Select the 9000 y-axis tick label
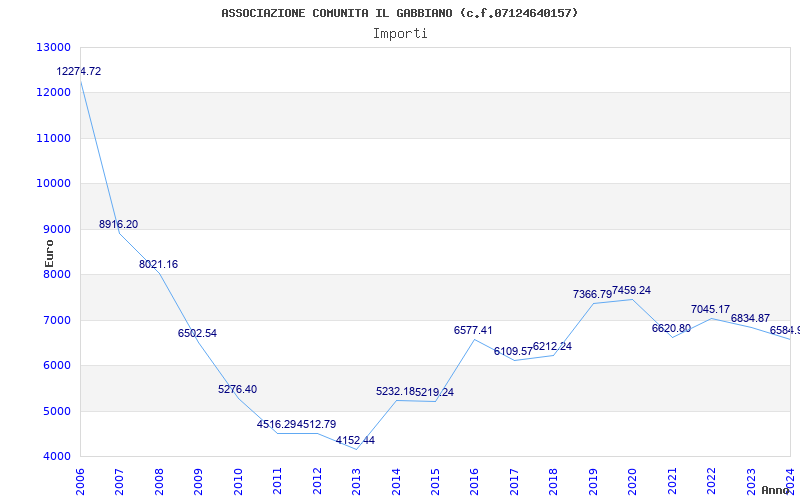This screenshot has width=800, height=500. tap(56, 229)
